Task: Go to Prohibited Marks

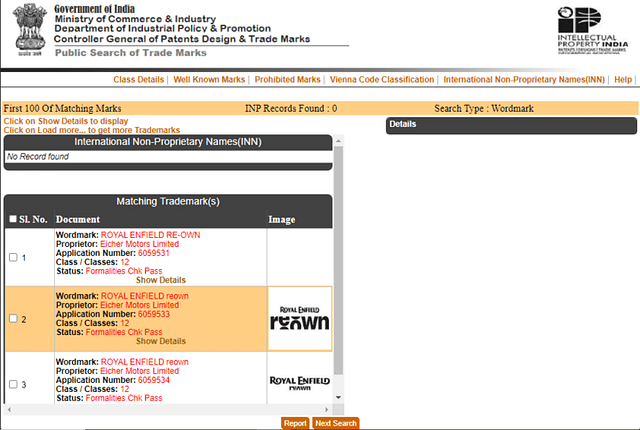Action: click(x=287, y=80)
